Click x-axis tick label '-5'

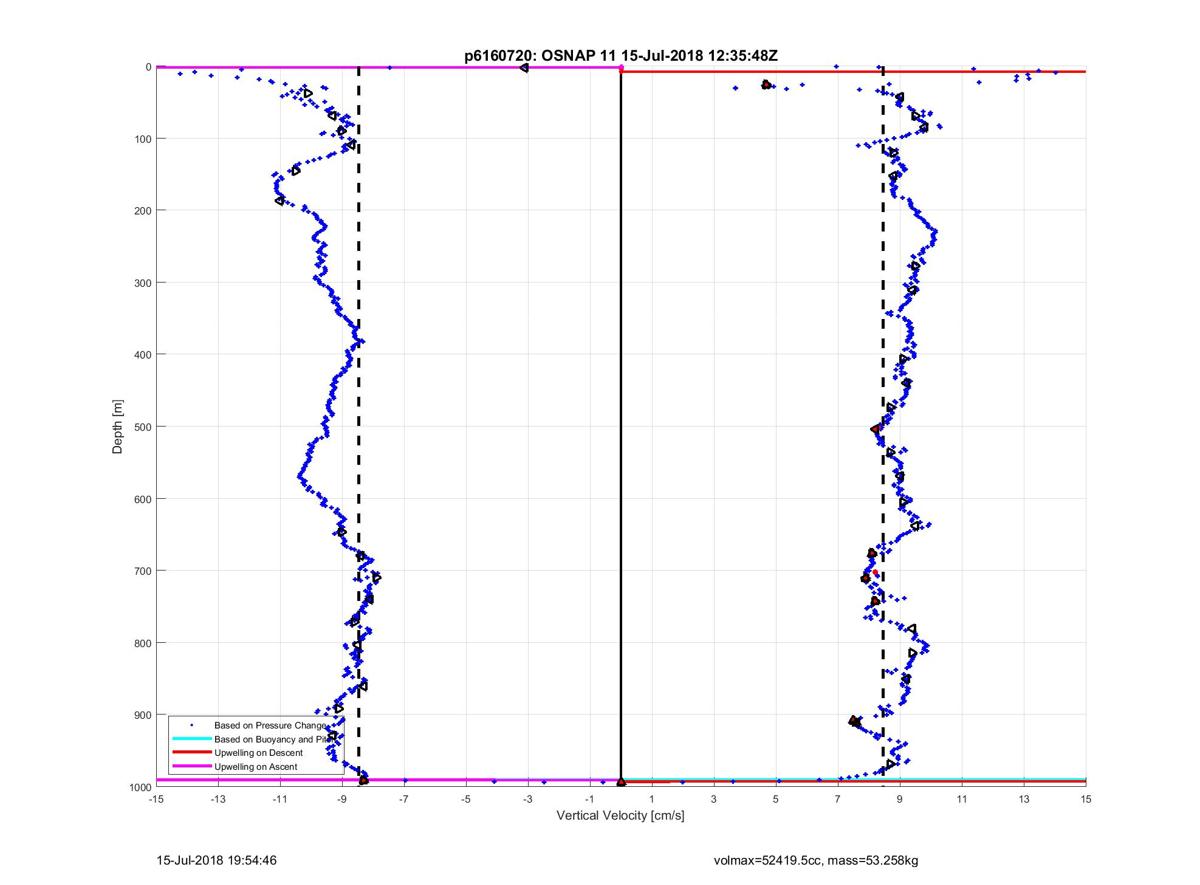[466, 799]
